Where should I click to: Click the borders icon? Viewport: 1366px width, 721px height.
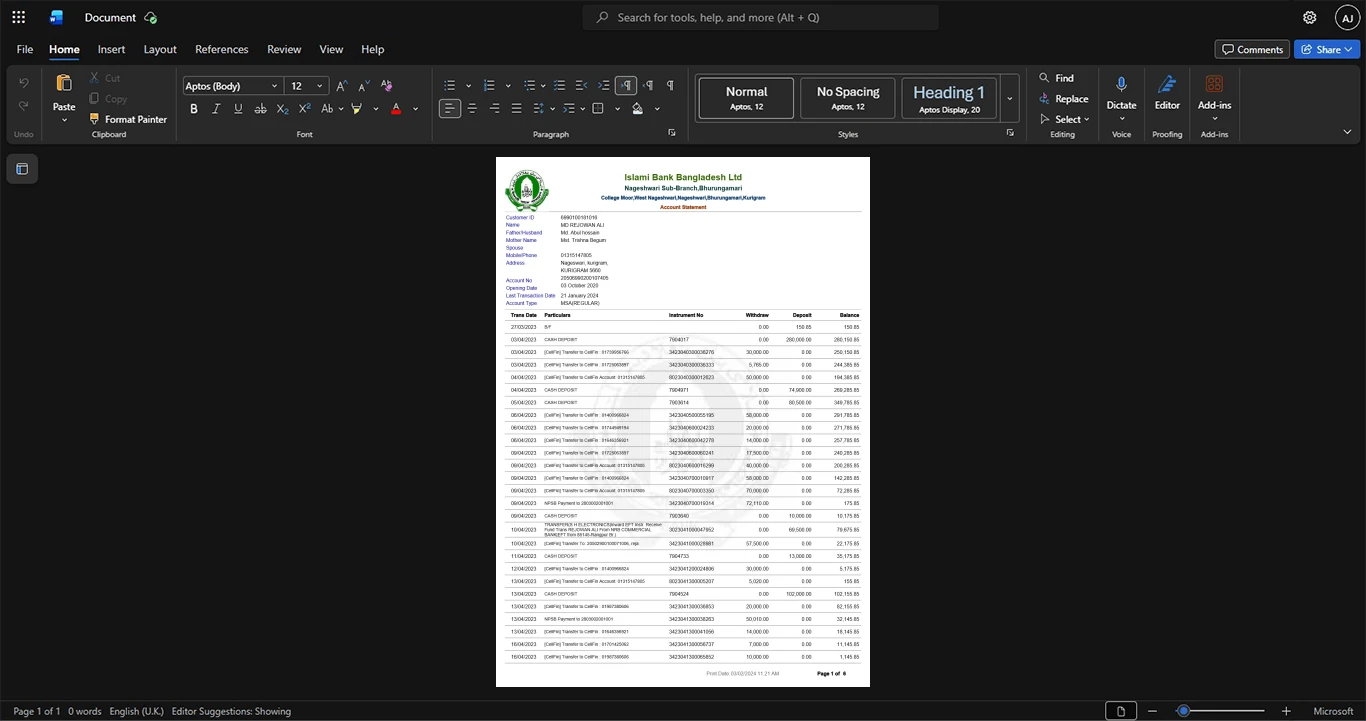pos(598,108)
